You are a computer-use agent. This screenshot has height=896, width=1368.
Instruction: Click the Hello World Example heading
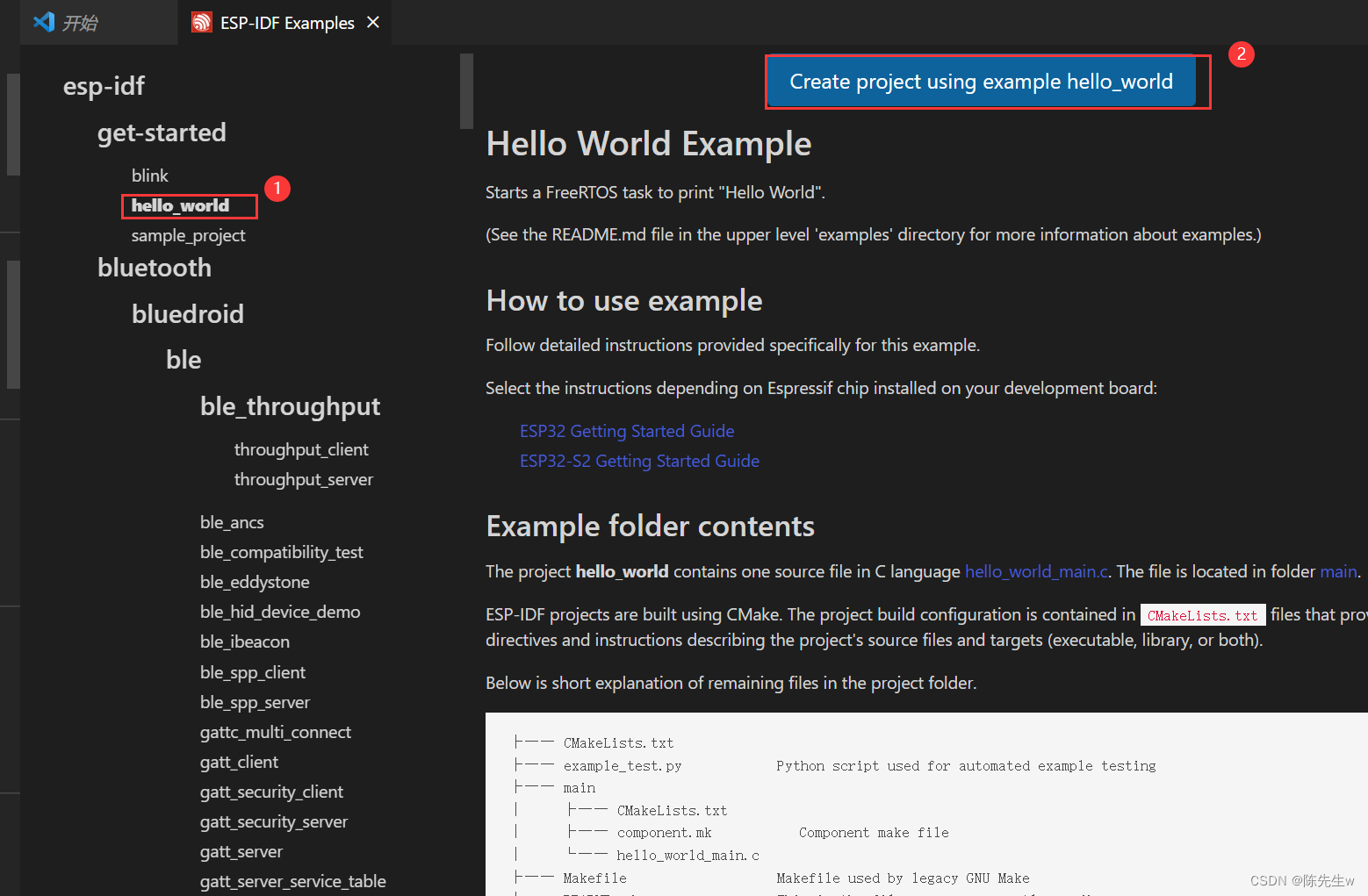click(x=649, y=144)
